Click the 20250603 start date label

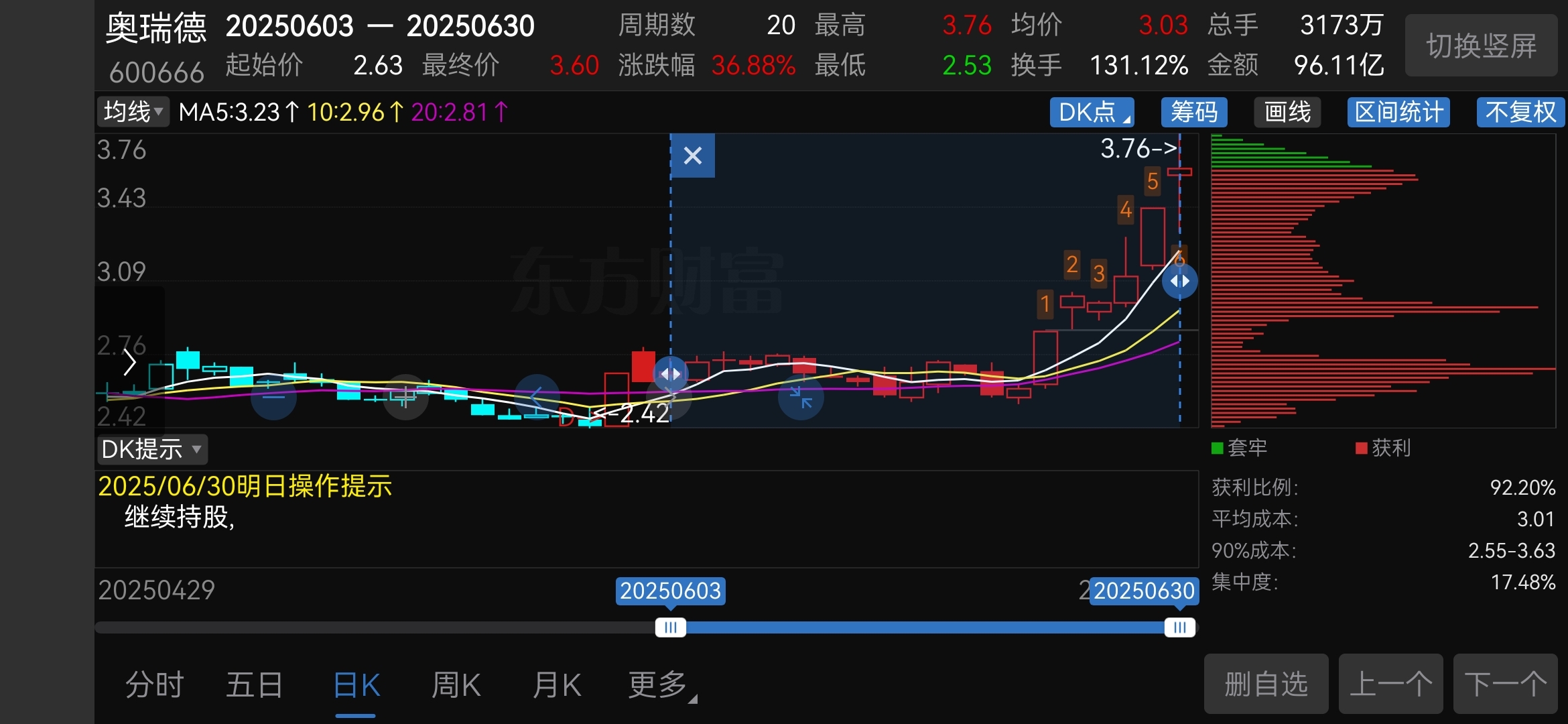tap(671, 591)
